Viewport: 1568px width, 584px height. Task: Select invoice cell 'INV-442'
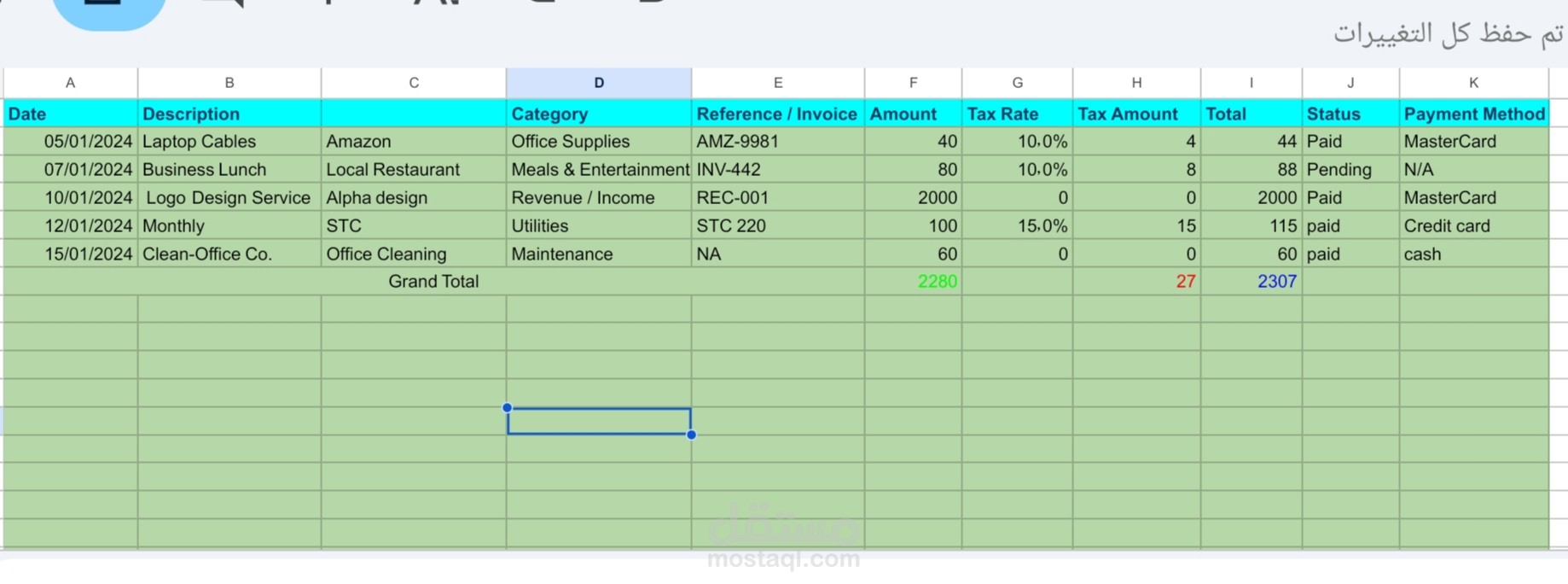click(x=778, y=170)
